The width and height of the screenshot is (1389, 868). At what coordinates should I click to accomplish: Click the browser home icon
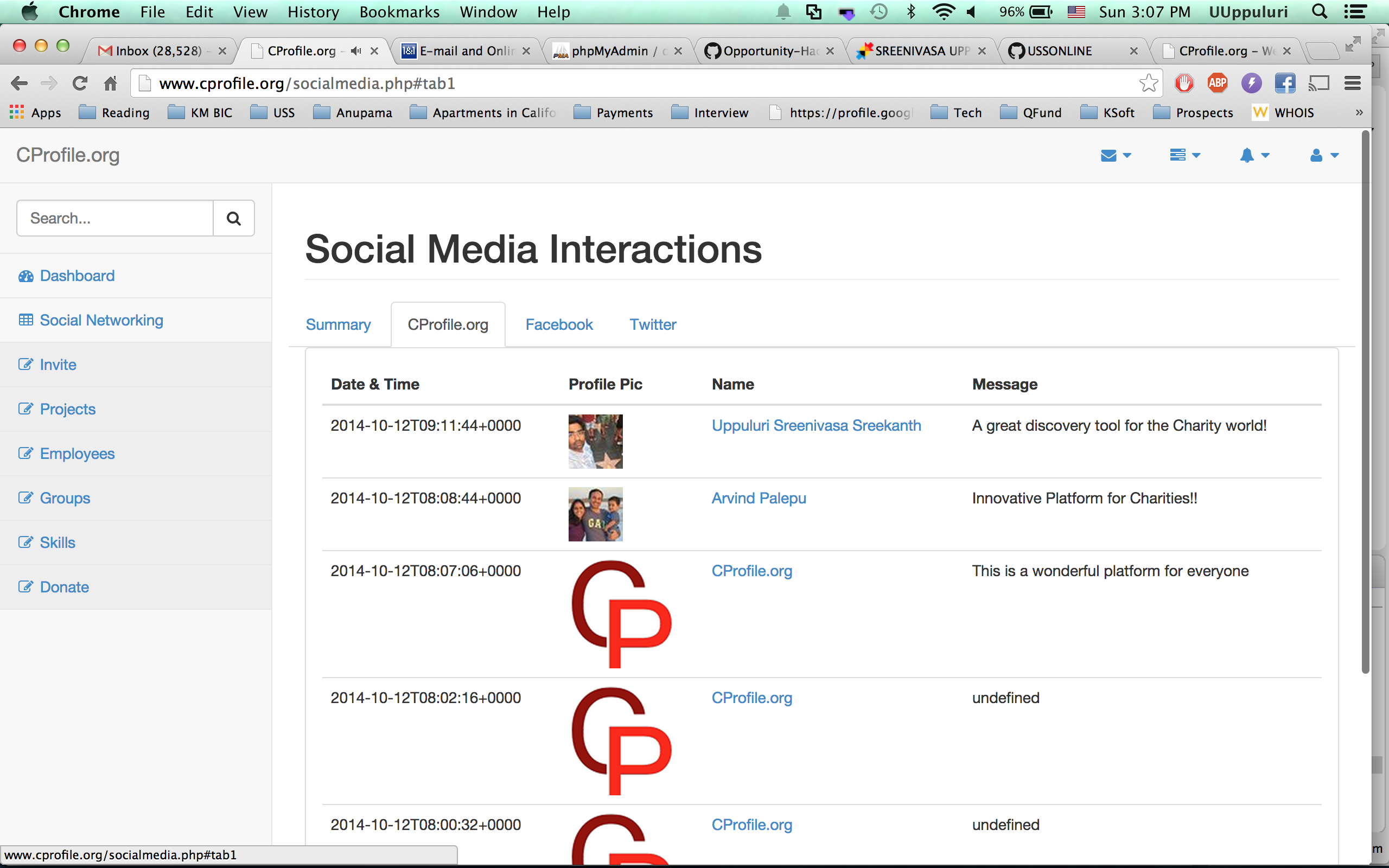click(110, 84)
